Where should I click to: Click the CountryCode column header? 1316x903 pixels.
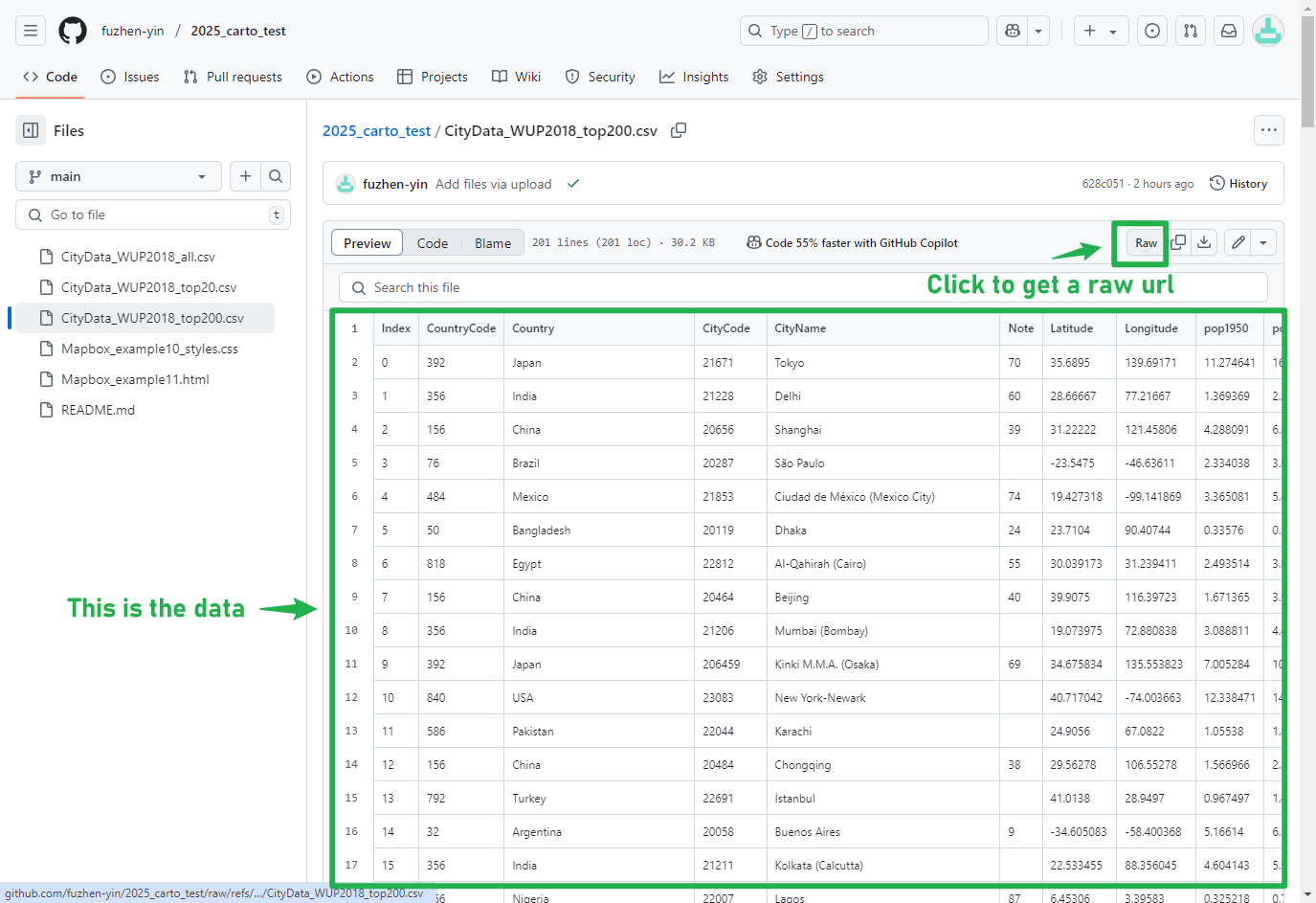click(x=461, y=328)
